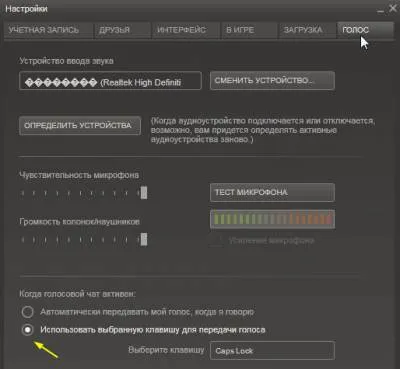400x369 pixels.
Task: Go to the Загрузка tab
Action: 307,30
